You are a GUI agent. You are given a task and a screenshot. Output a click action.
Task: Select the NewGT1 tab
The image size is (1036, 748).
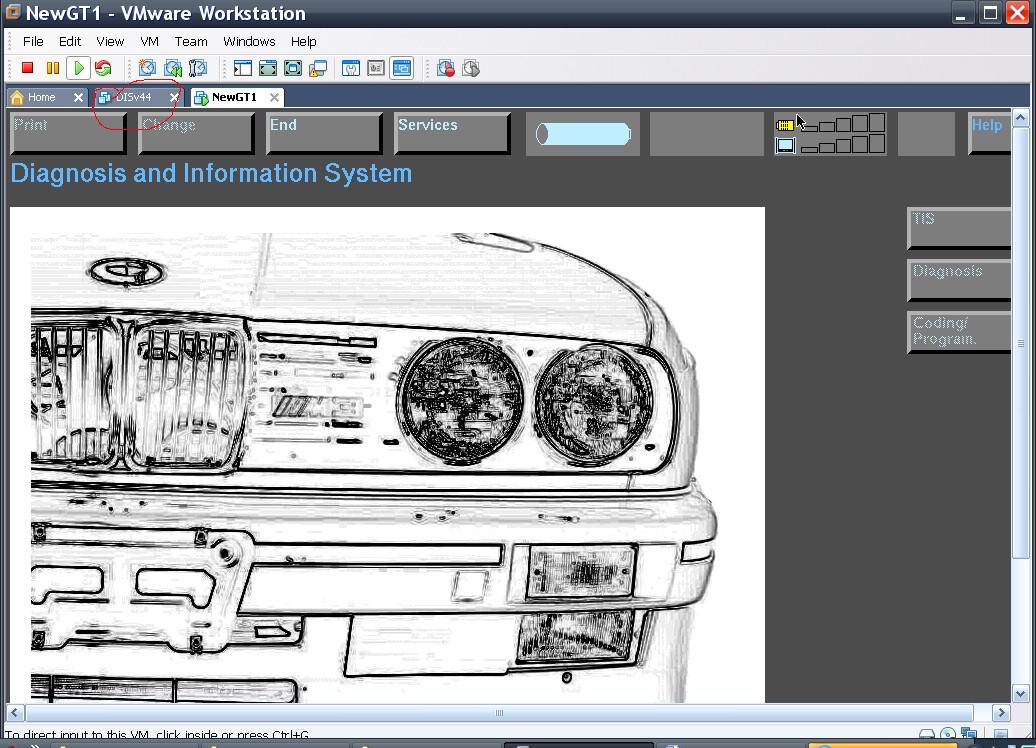point(234,97)
